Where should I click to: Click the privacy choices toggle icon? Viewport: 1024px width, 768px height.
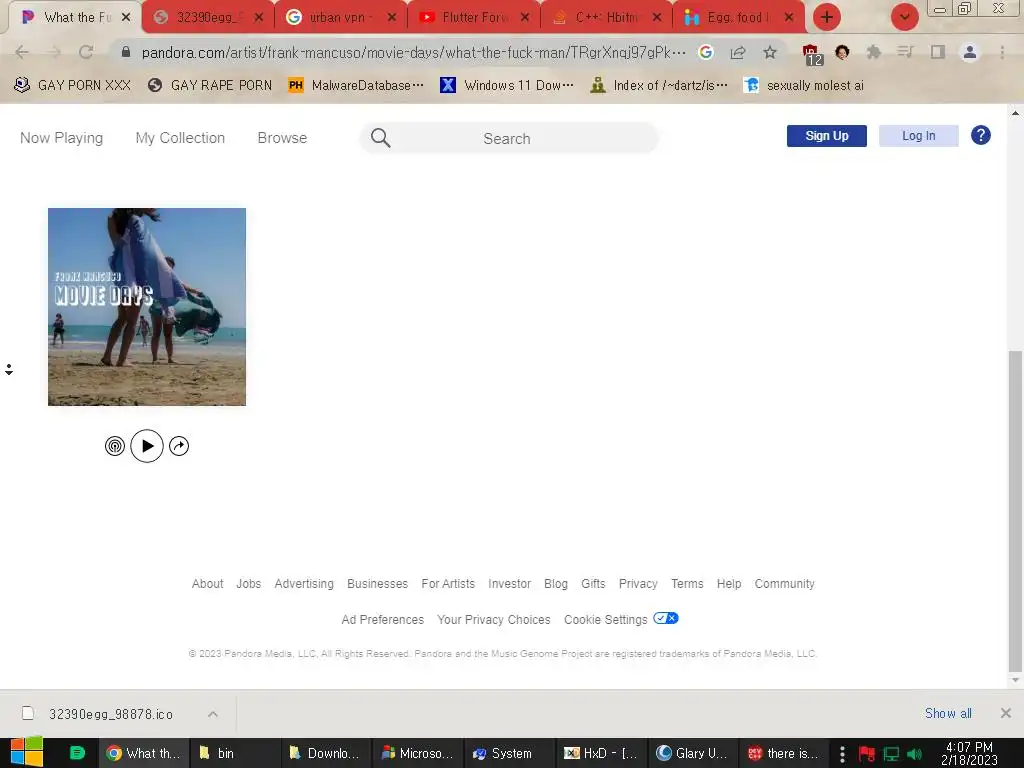point(666,618)
